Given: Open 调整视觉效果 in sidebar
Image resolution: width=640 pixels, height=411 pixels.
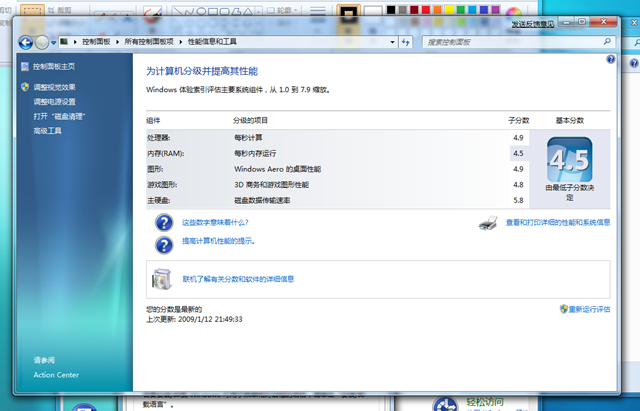Looking at the screenshot, I should 54,87.
